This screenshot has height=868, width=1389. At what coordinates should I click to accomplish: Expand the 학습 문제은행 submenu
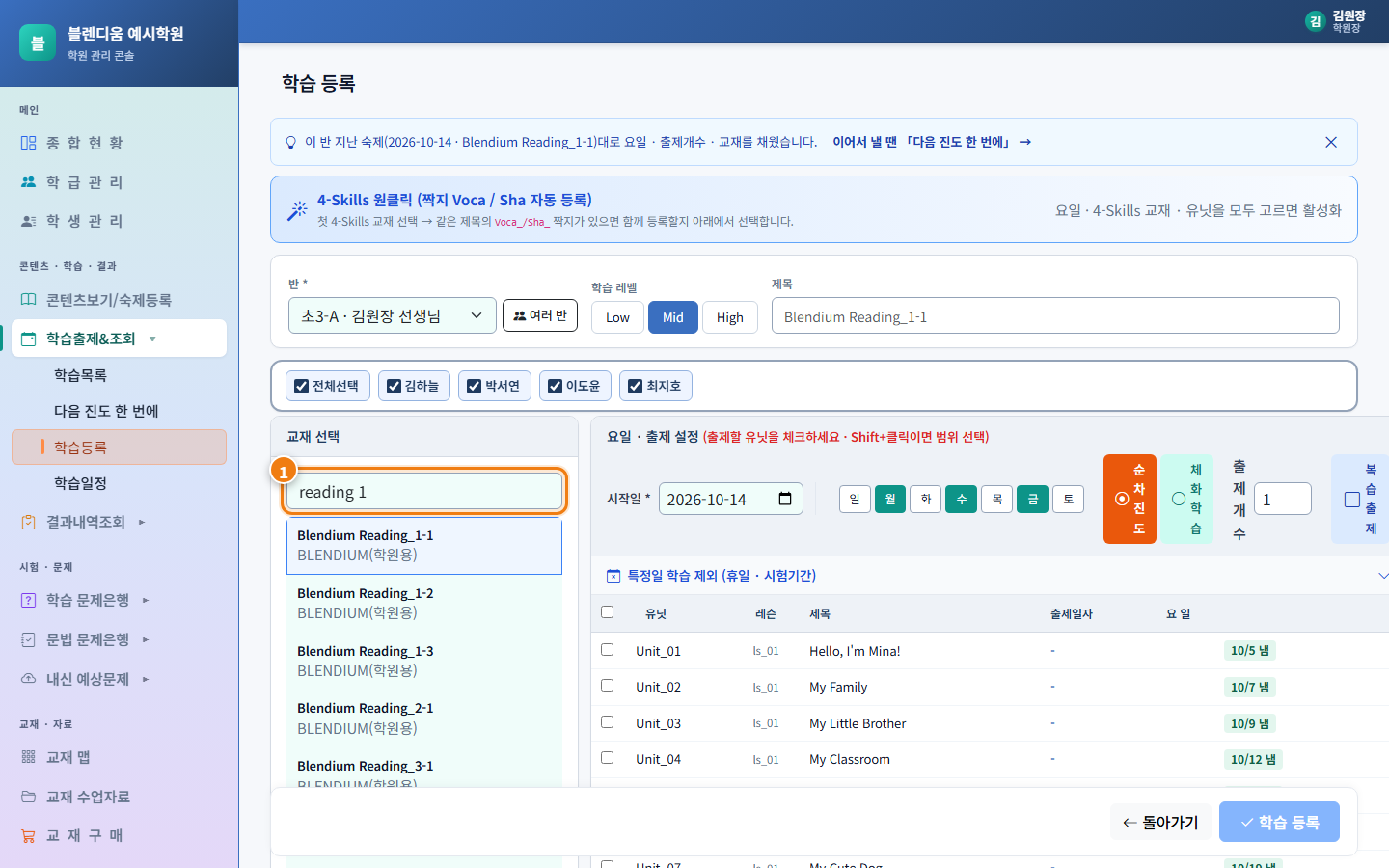click(x=146, y=600)
